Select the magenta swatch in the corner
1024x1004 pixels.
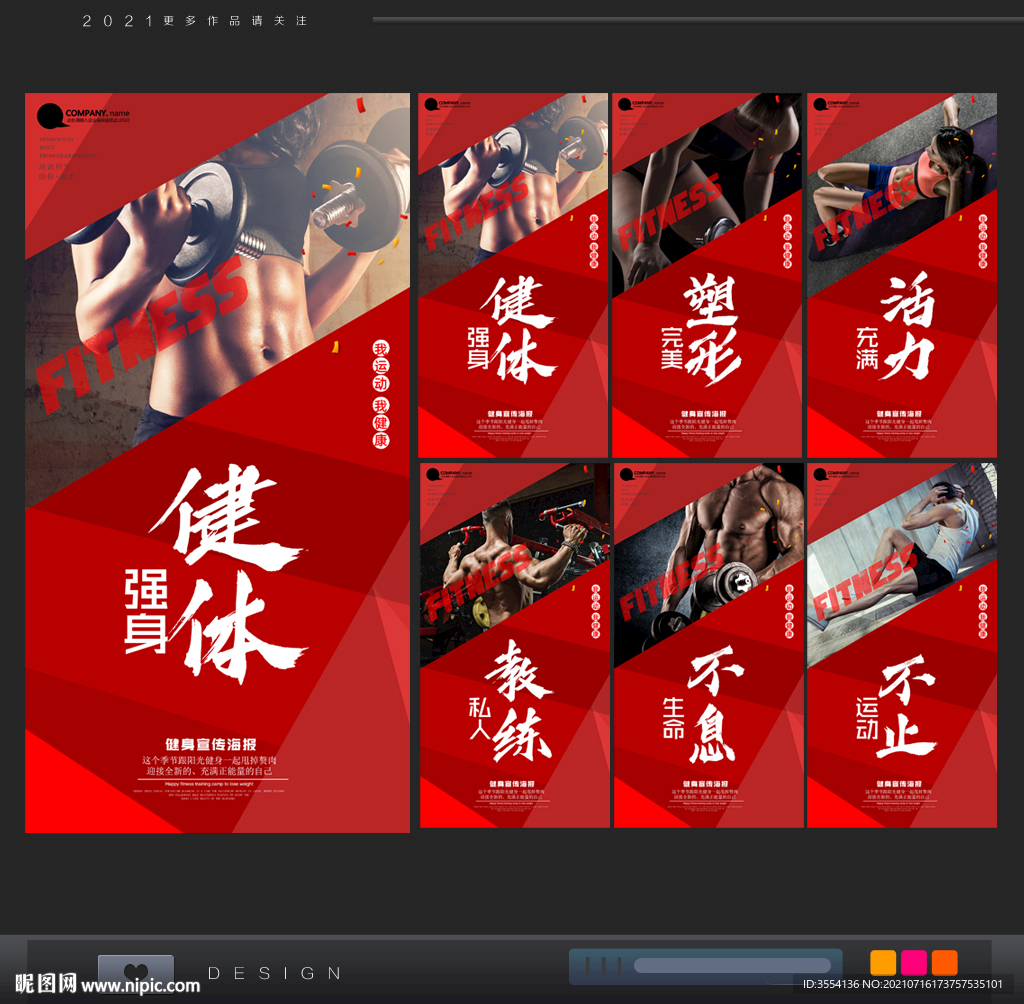912,962
